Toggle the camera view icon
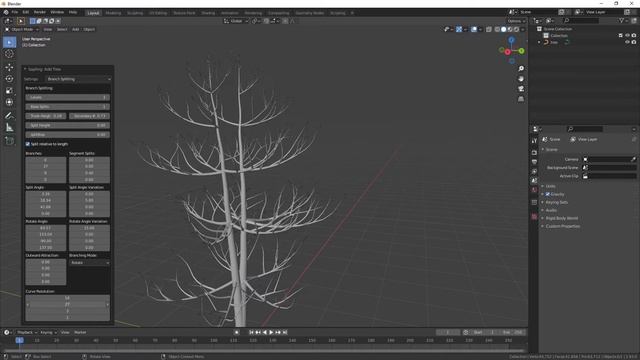 coord(521,89)
